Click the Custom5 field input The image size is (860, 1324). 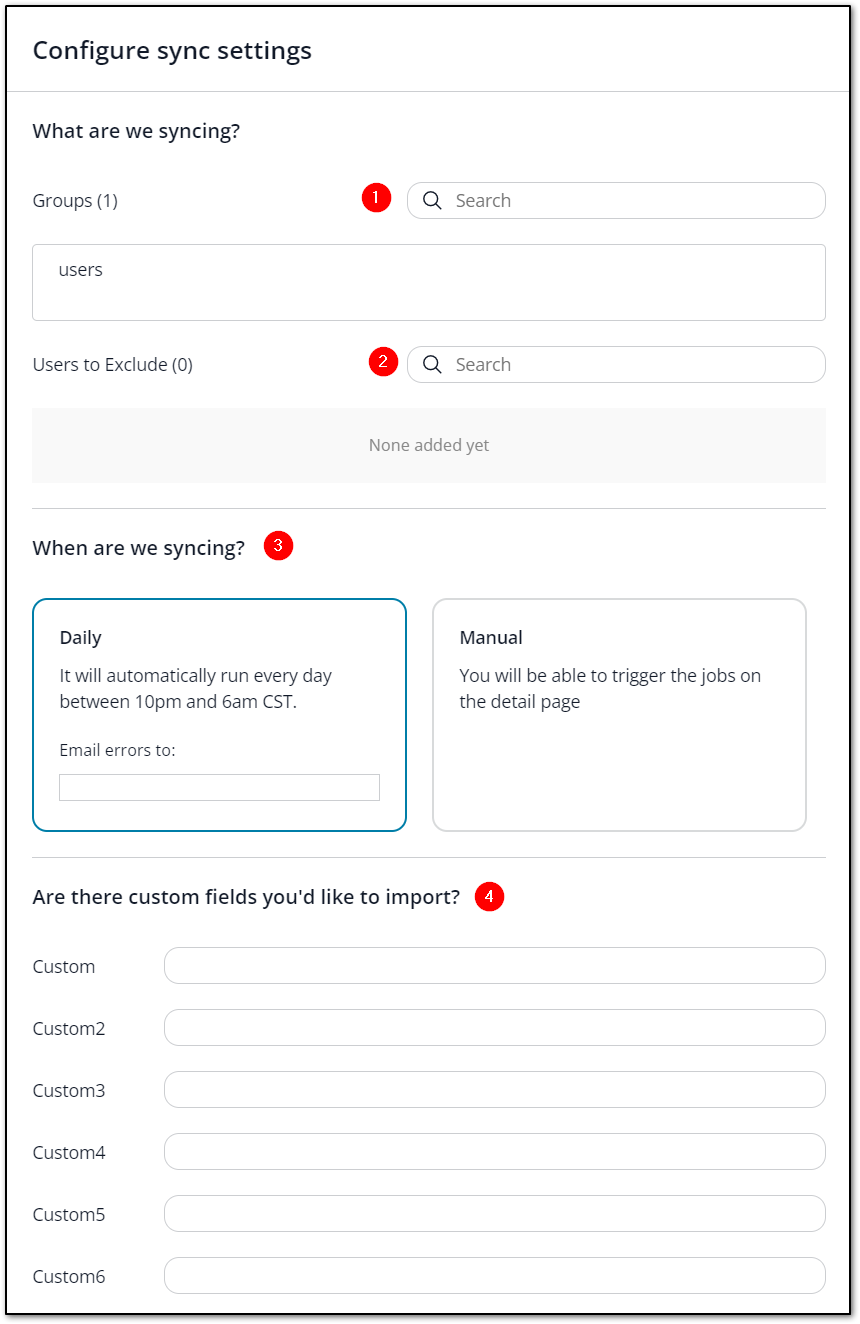pyautogui.click(x=494, y=1213)
